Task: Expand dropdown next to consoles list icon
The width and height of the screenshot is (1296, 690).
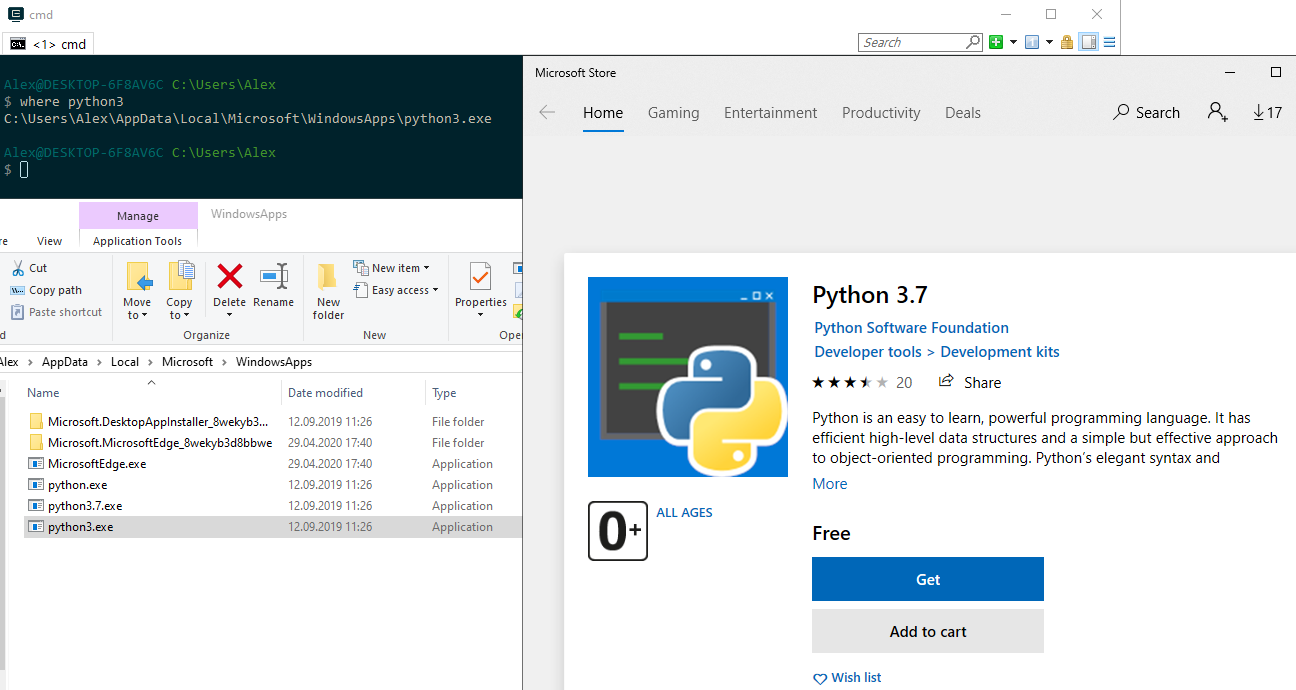Action: (1049, 42)
